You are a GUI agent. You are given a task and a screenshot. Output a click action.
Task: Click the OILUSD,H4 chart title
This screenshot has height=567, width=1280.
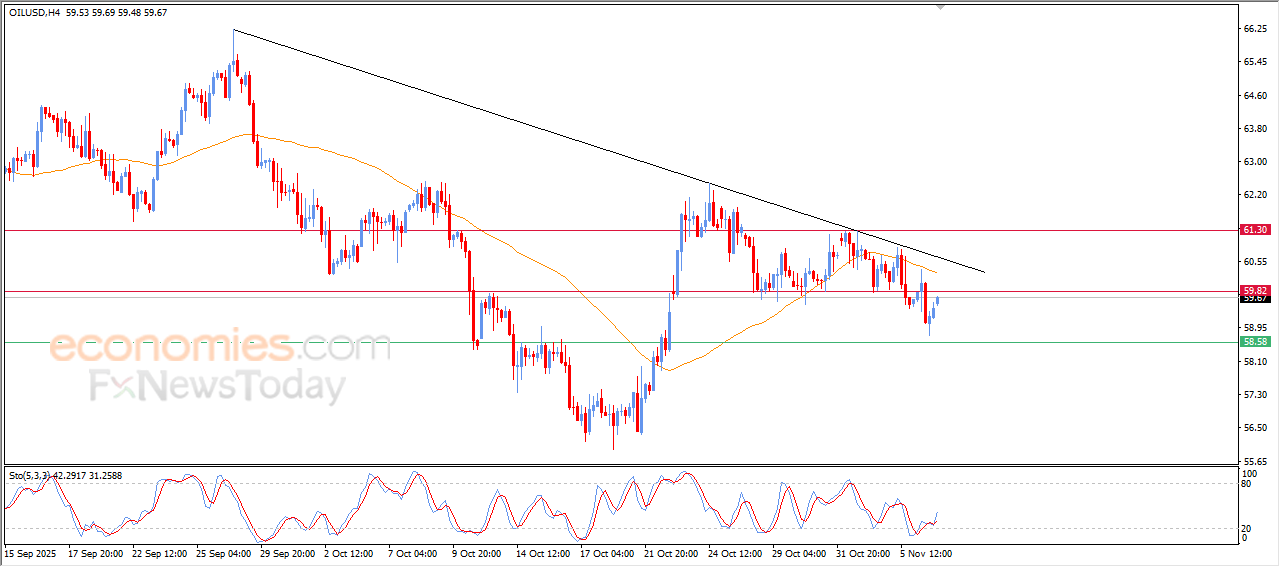[31, 12]
